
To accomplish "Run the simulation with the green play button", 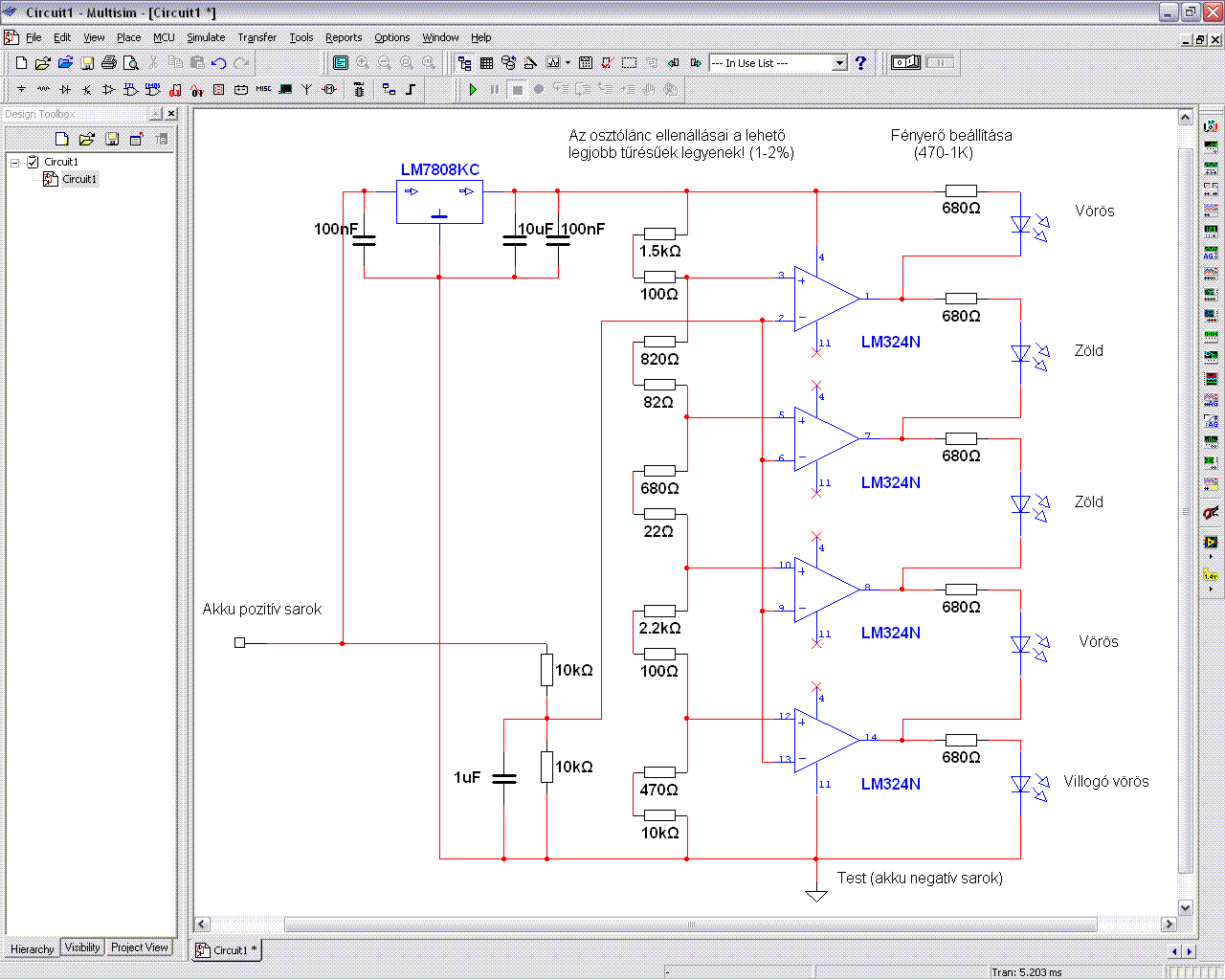I will (x=473, y=89).
